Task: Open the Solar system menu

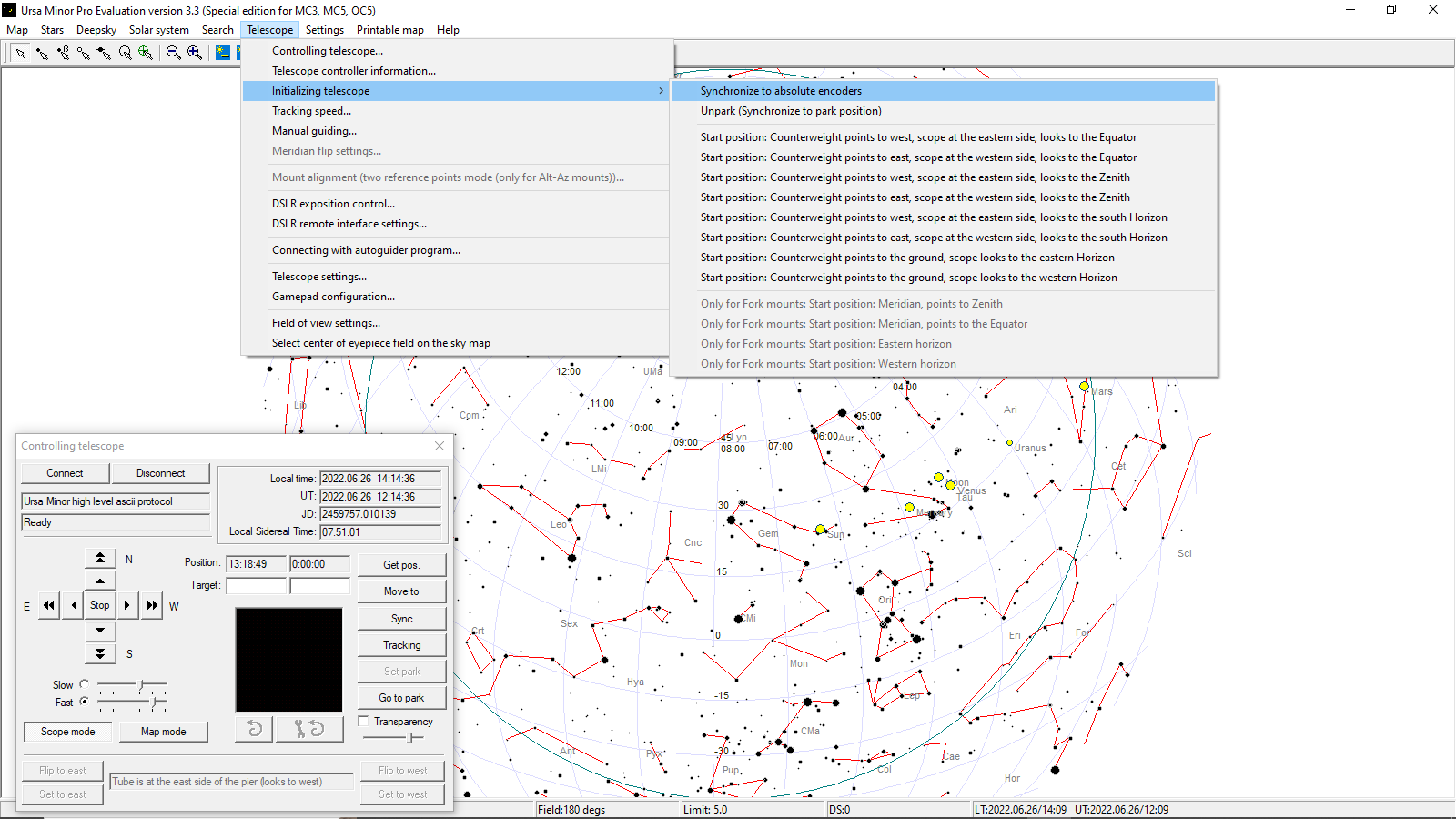Action: [x=159, y=30]
